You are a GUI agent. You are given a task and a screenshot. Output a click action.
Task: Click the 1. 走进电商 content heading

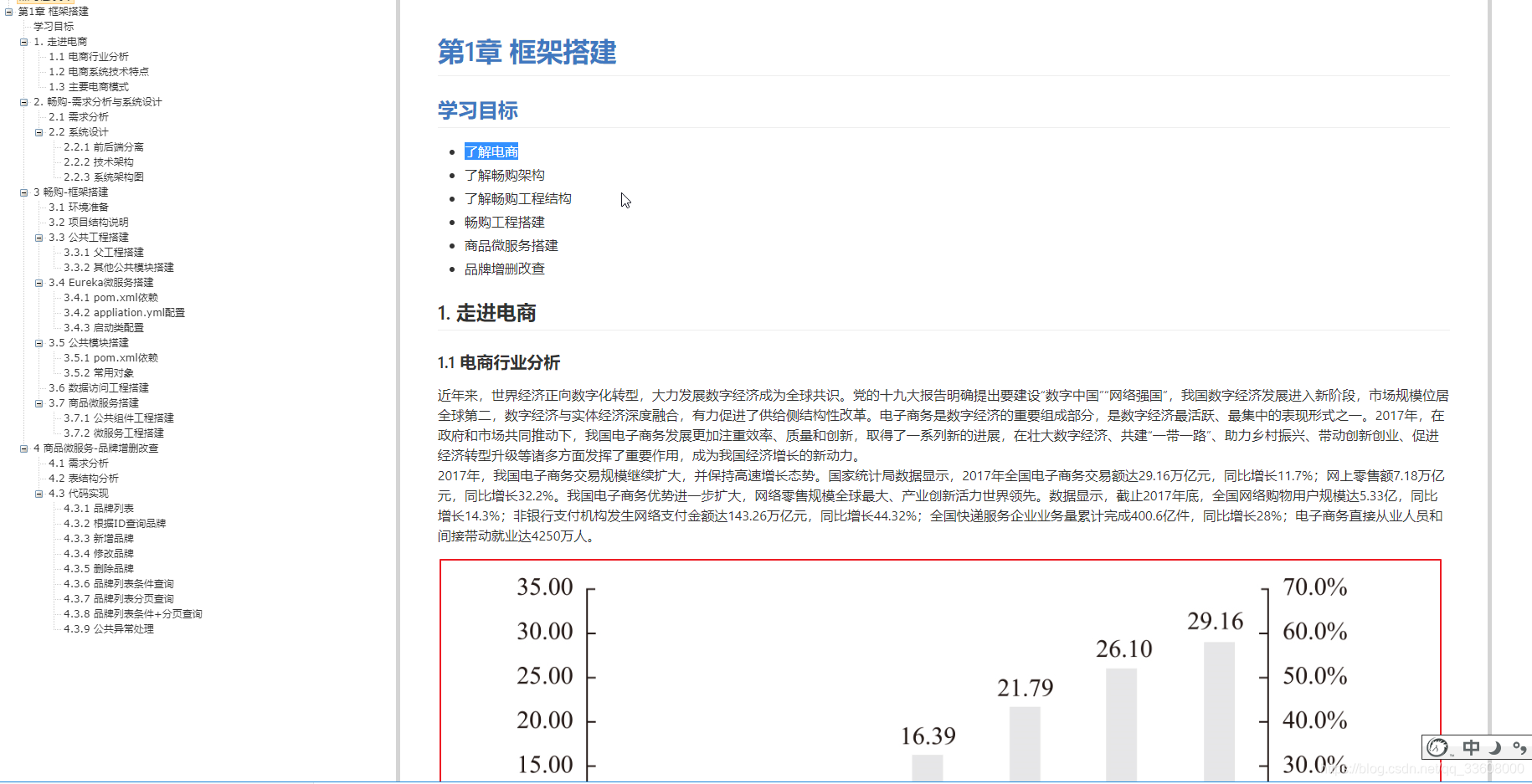486,313
